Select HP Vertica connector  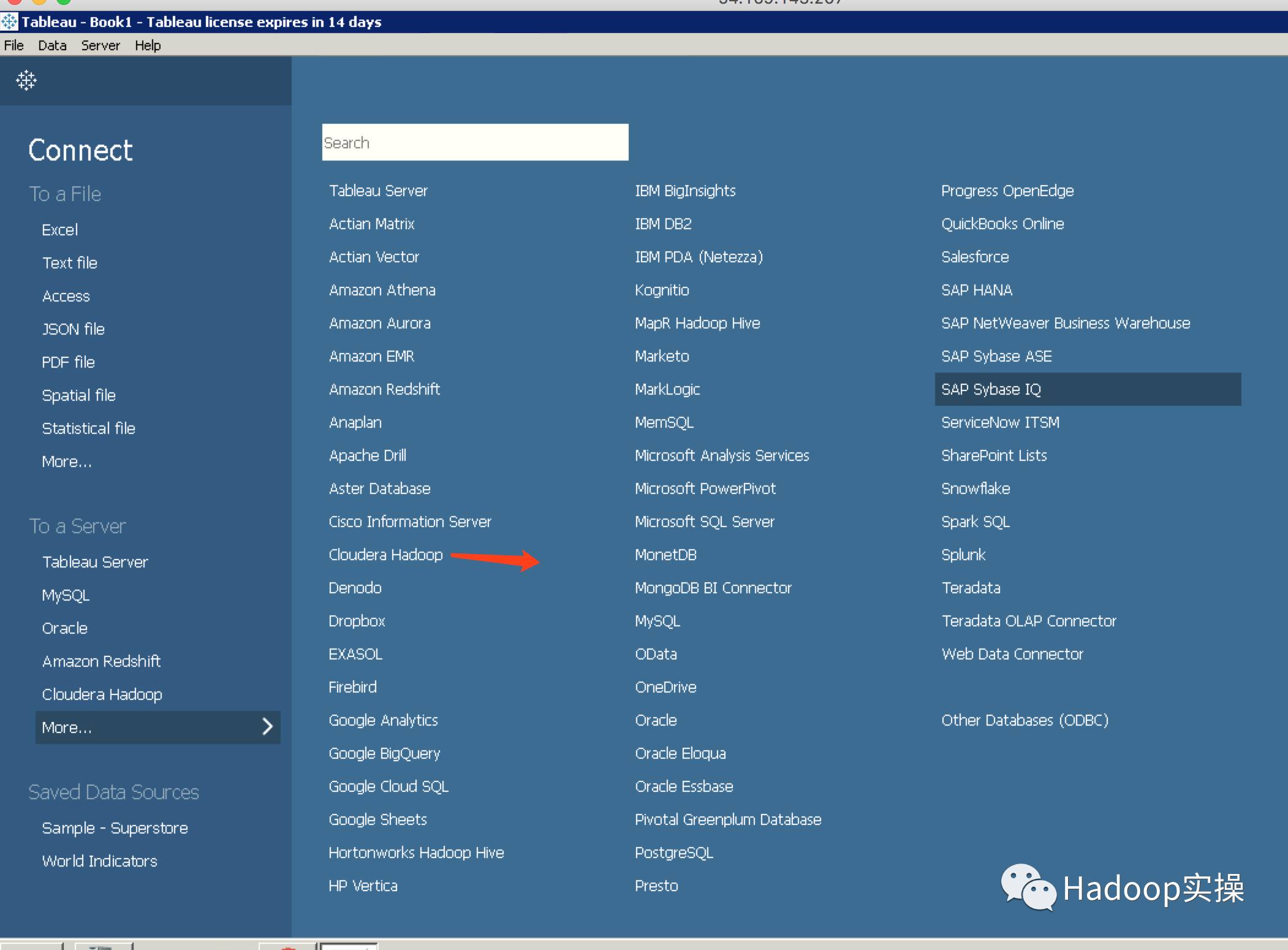click(363, 886)
